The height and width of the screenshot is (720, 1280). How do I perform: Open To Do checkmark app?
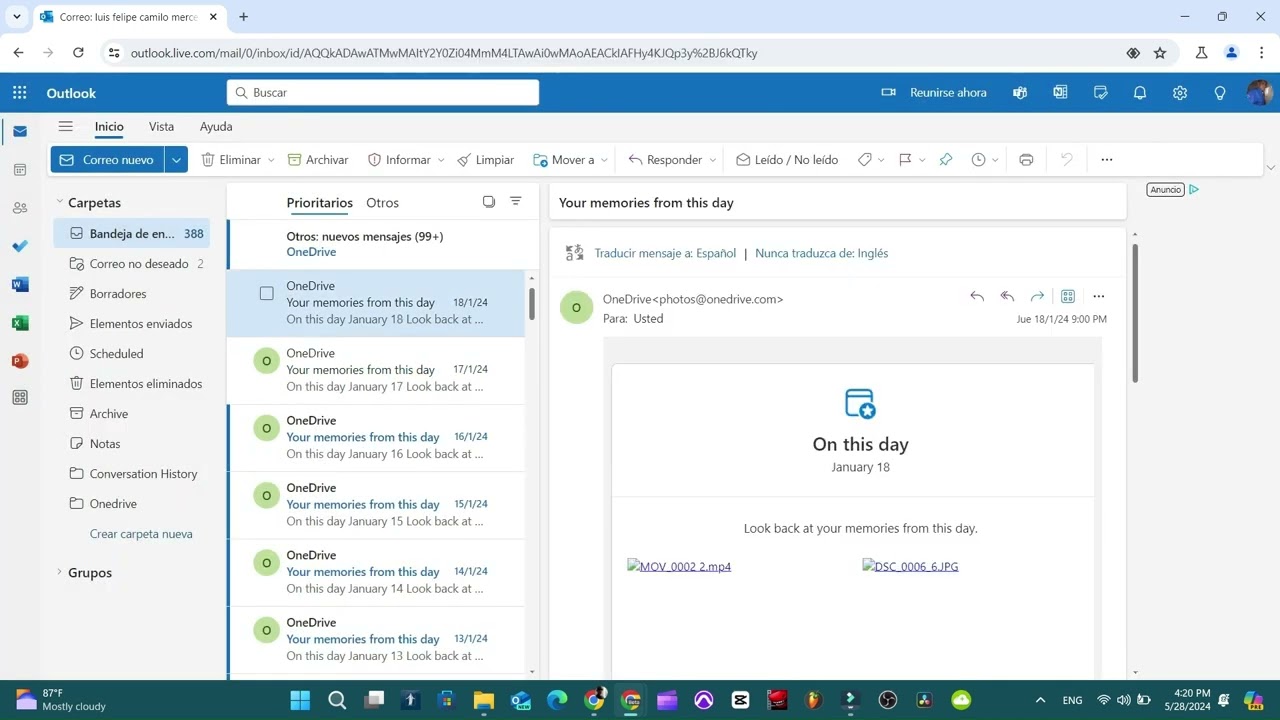click(19, 246)
